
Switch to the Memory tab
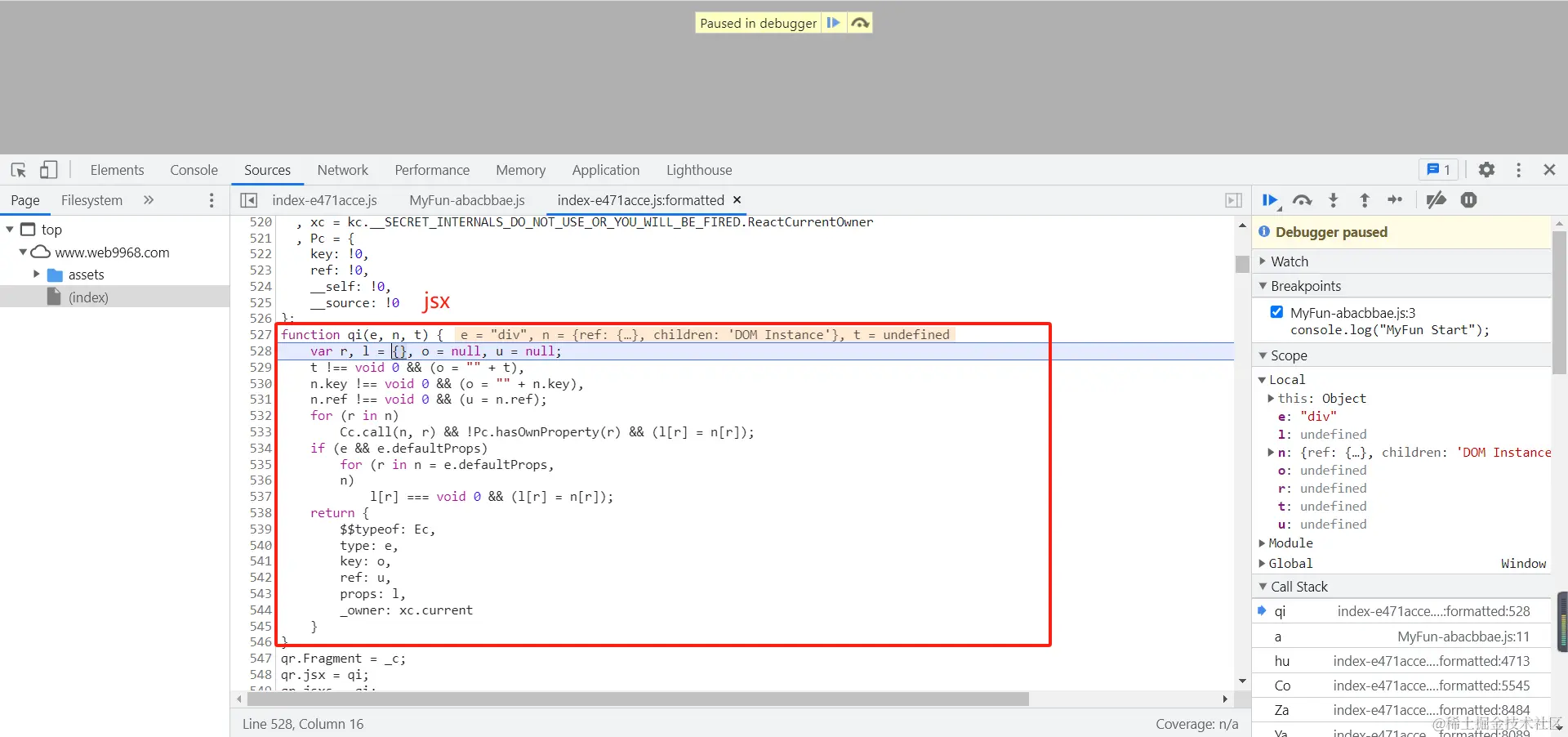pyautogui.click(x=520, y=170)
